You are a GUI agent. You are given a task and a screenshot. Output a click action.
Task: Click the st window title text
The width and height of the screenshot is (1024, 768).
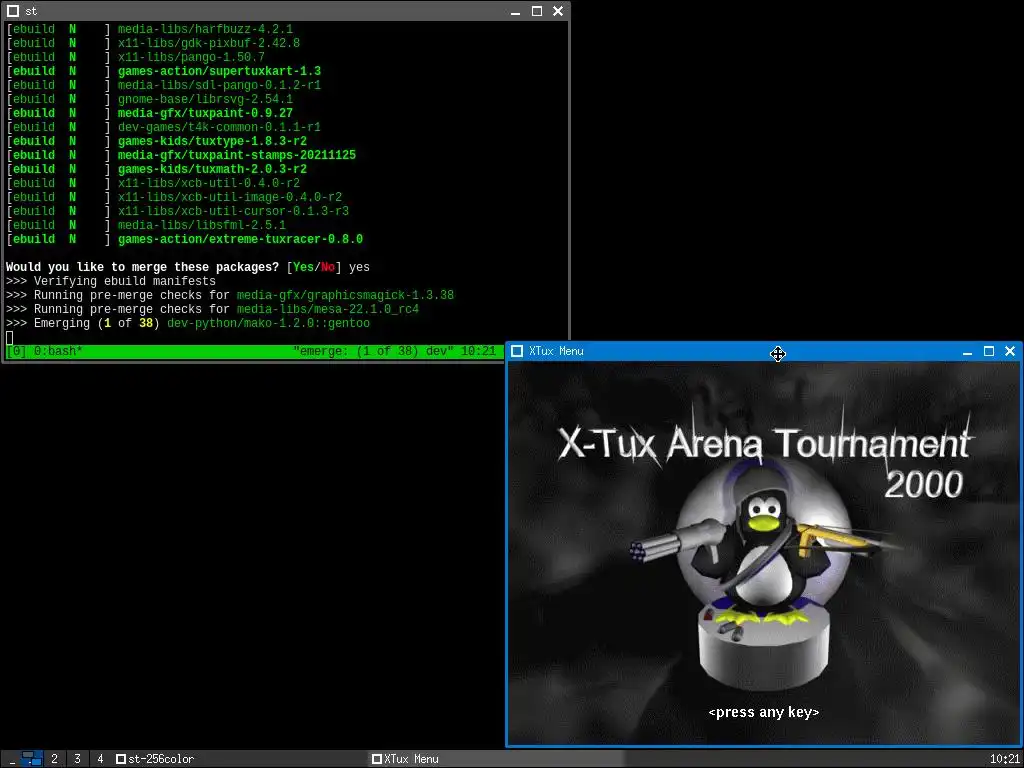coord(31,12)
